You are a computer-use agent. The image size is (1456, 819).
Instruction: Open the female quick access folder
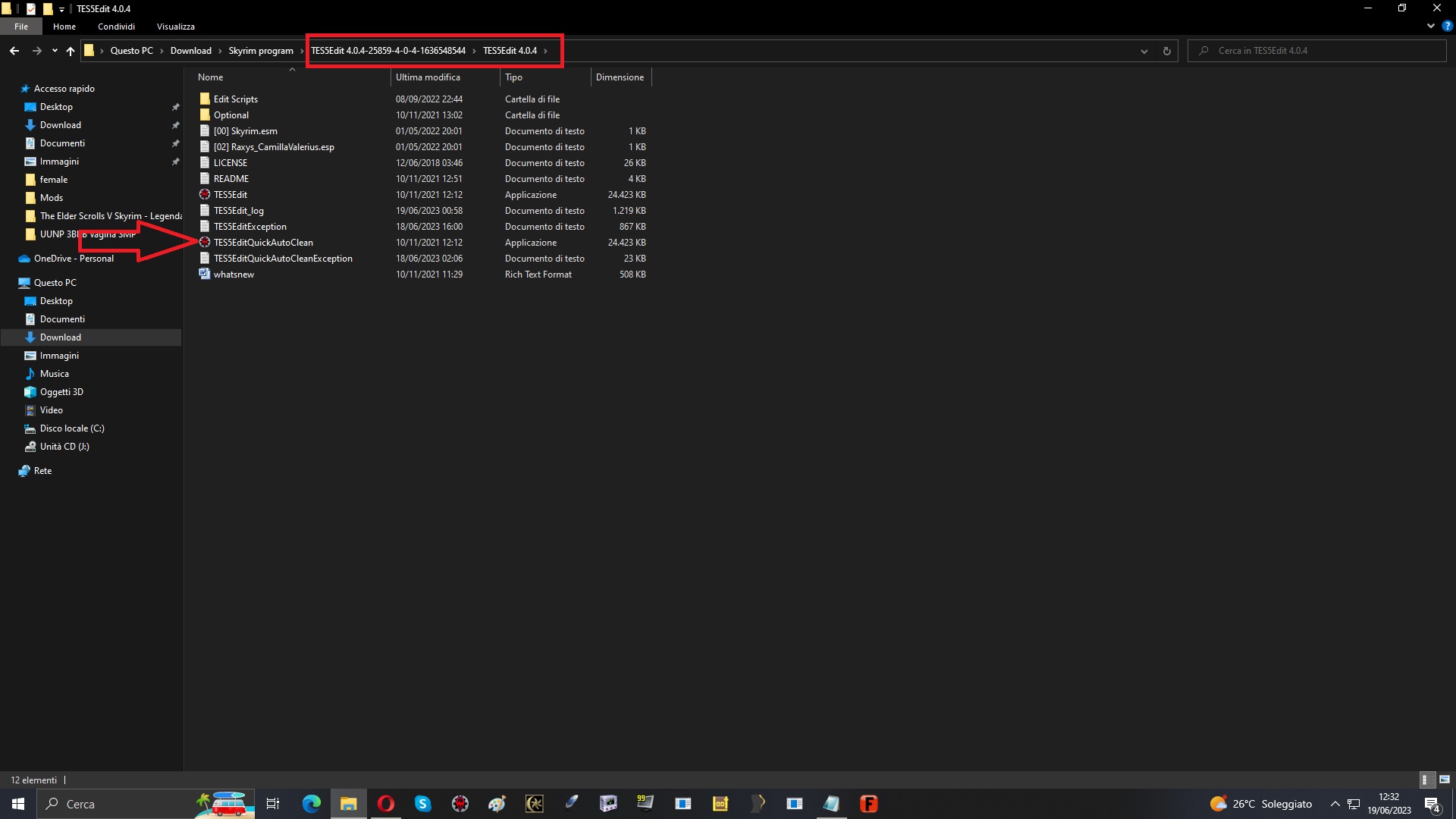[53, 180]
